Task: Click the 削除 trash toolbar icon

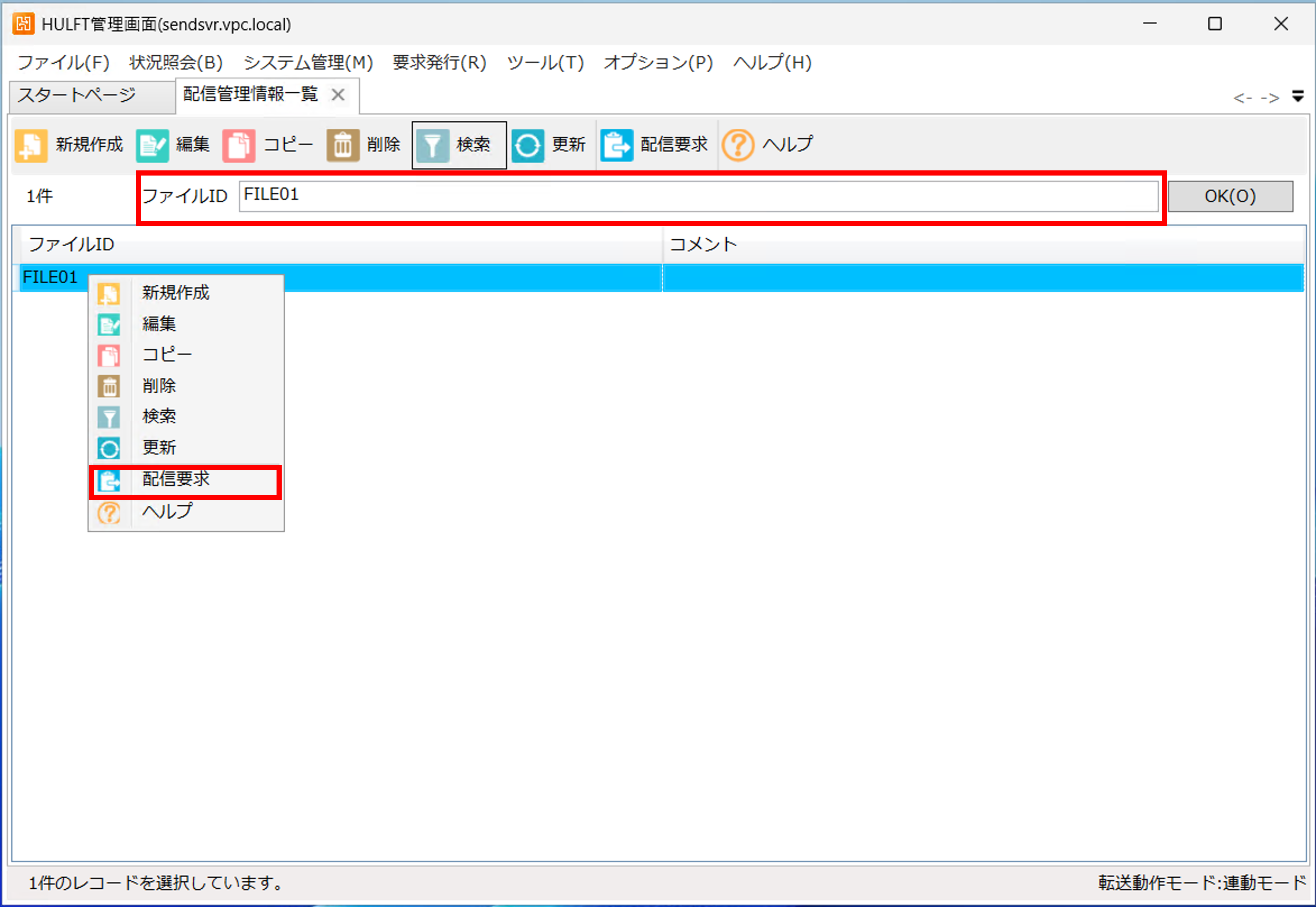Action: tap(342, 145)
